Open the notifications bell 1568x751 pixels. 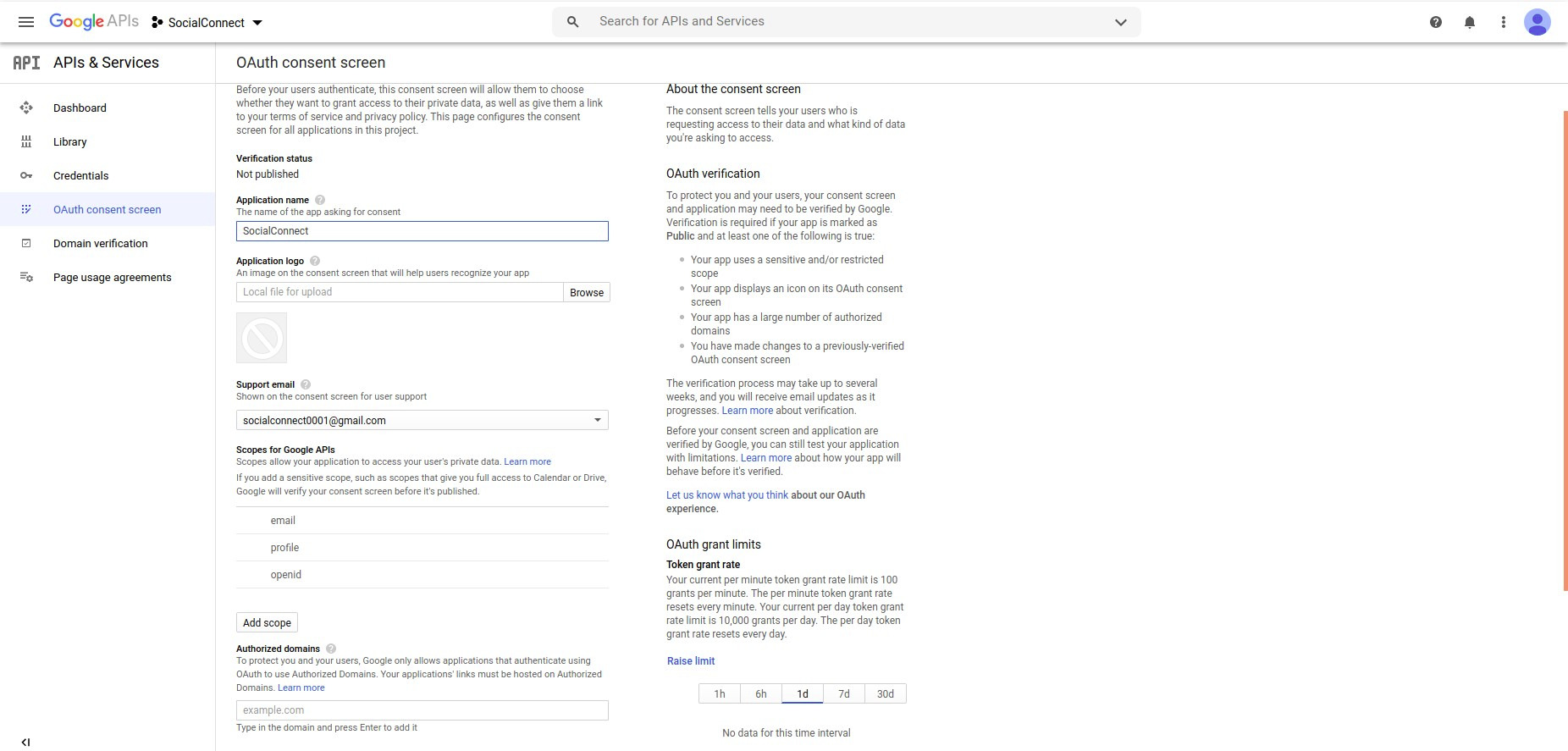1470,22
